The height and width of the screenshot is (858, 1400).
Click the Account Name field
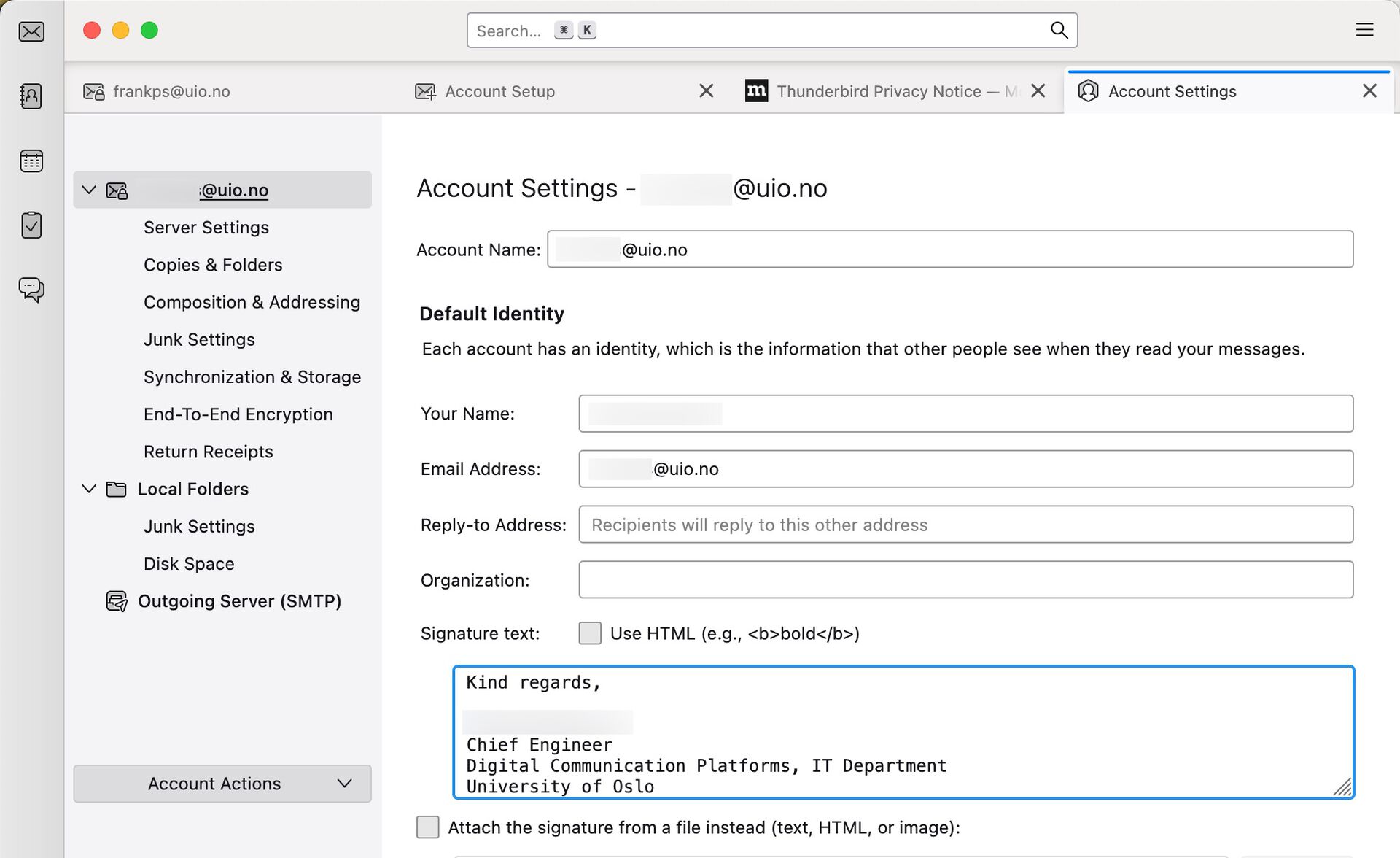coord(950,250)
